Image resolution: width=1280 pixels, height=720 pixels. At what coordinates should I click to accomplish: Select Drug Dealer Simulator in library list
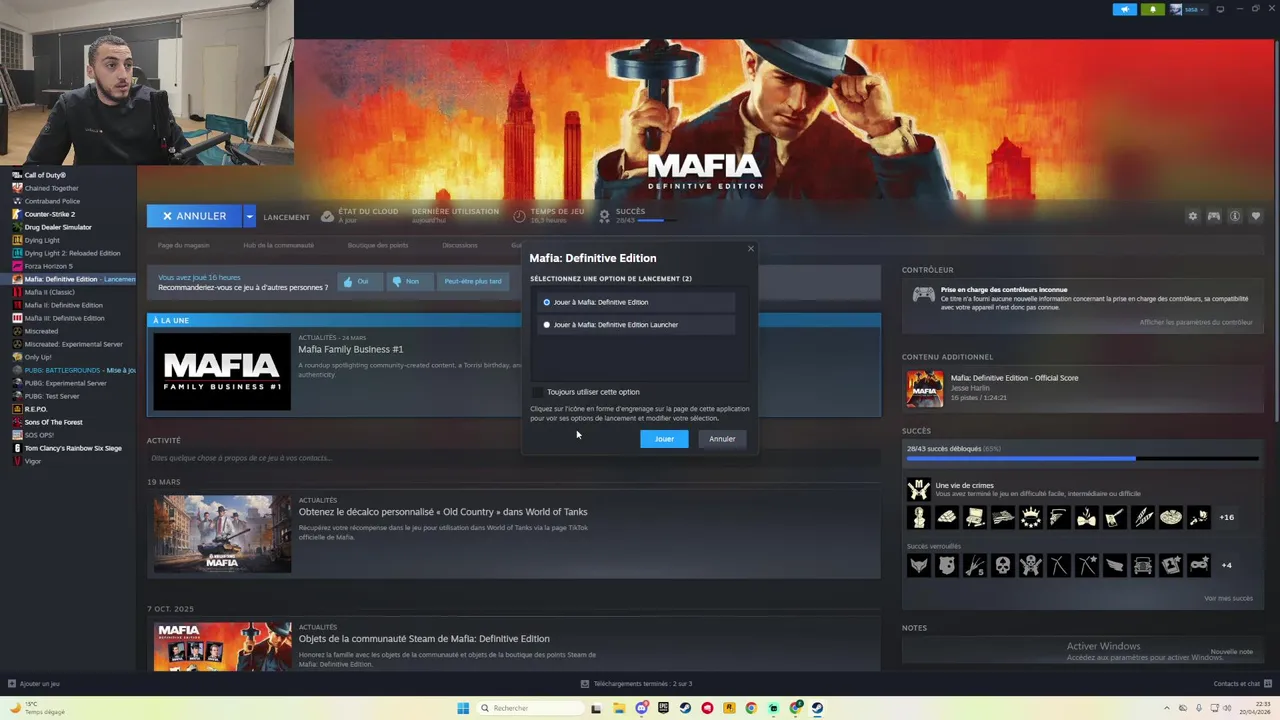point(57,227)
